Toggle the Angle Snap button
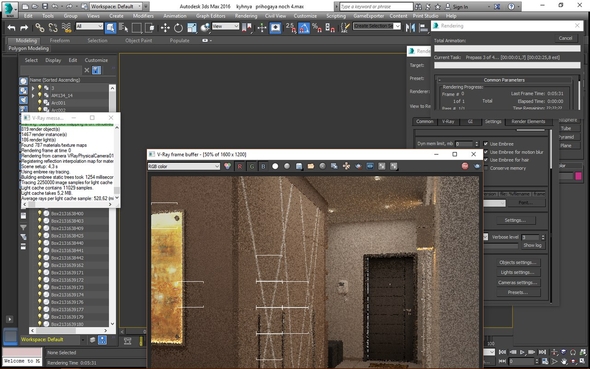The width and height of the screenshot is (590, 369). [304, 27]
